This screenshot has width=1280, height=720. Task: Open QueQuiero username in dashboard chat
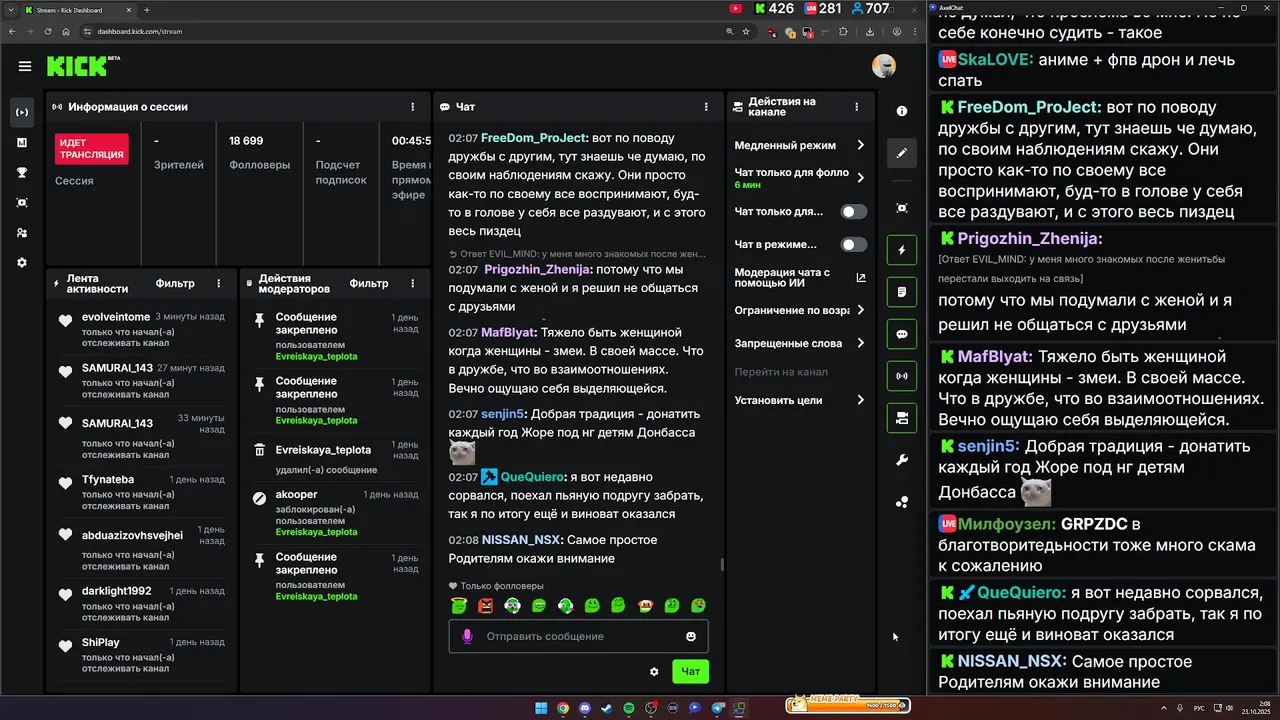(x=532, y=477)
